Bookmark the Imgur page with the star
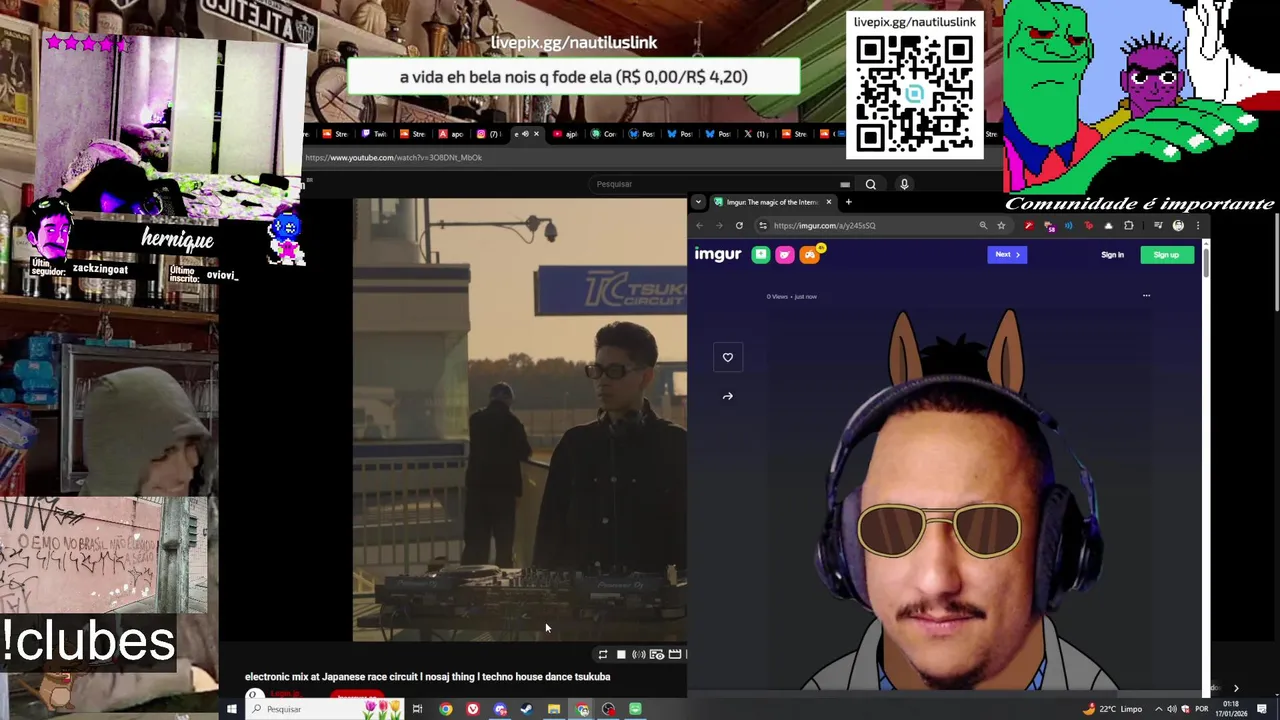The height and width of the screenshot is (720, 1280). (1001, 226)
